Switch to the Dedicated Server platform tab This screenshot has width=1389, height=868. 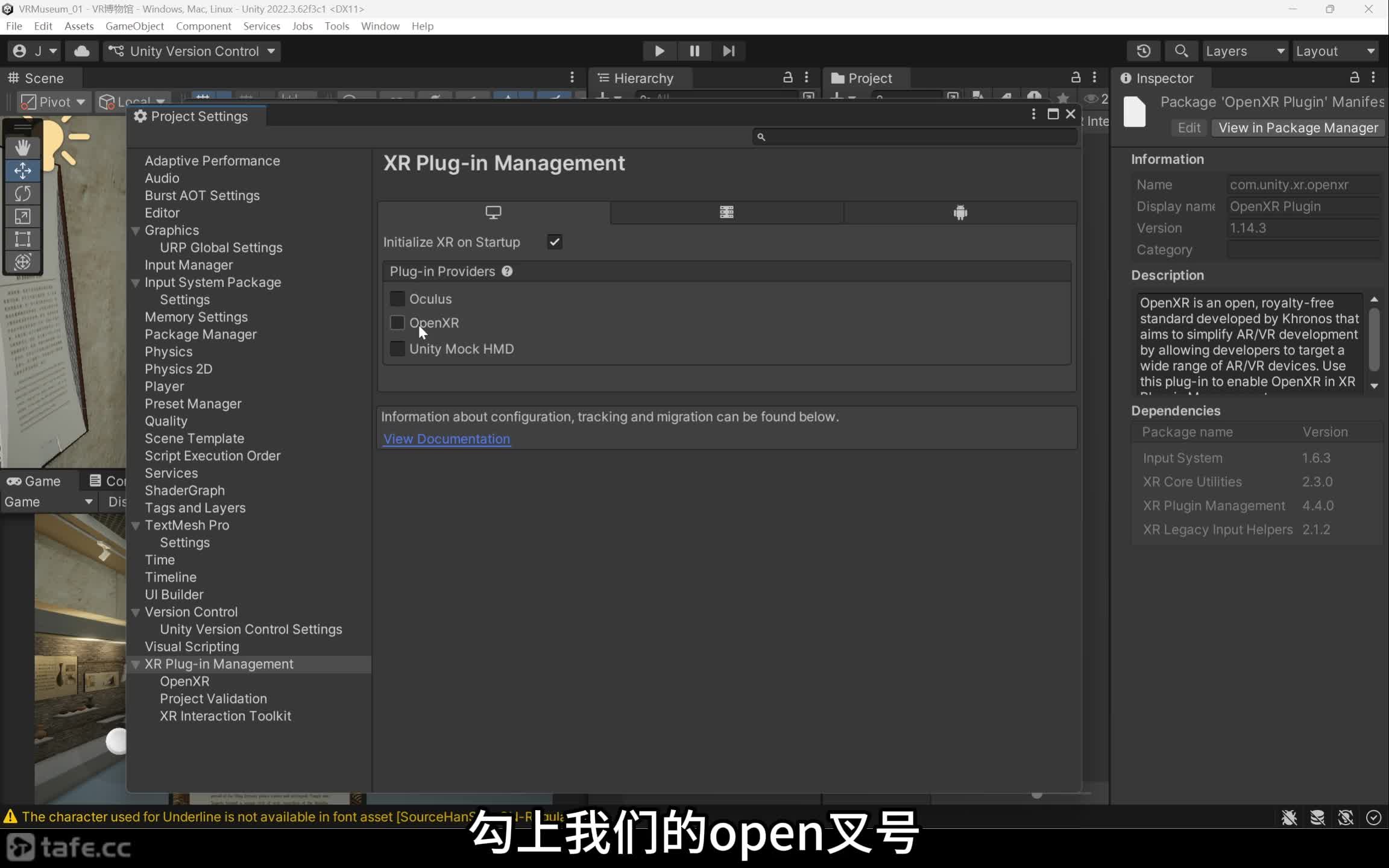tap(726, 213)
